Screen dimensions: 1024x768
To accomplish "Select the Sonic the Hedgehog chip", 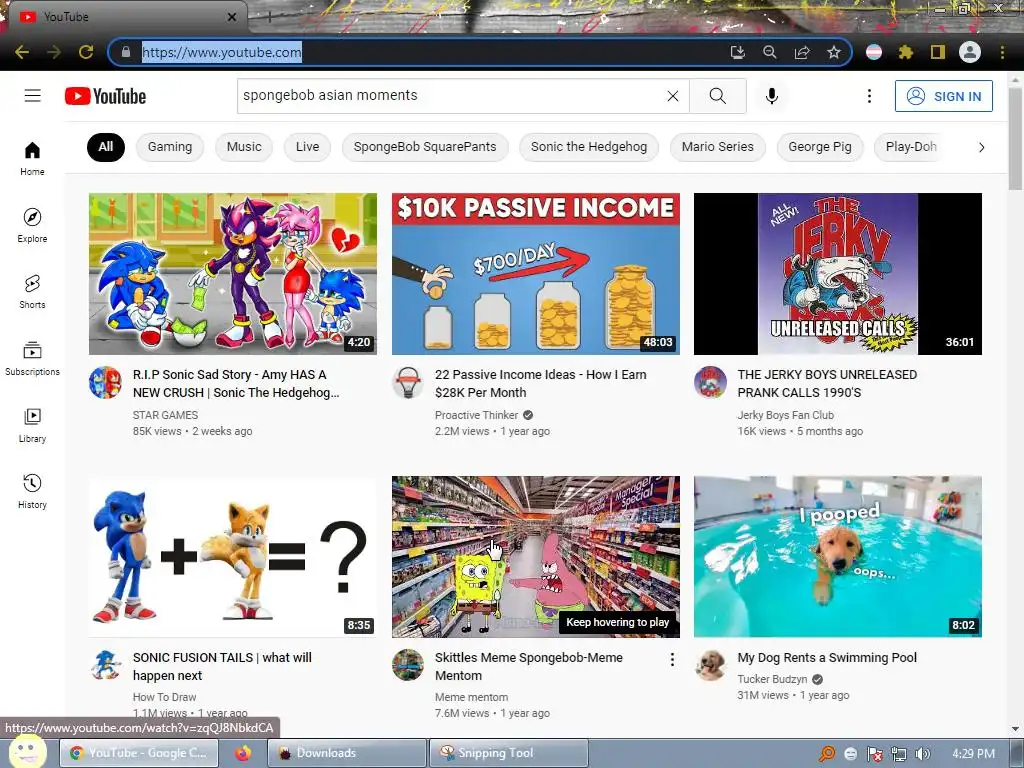I will (589, 147).
